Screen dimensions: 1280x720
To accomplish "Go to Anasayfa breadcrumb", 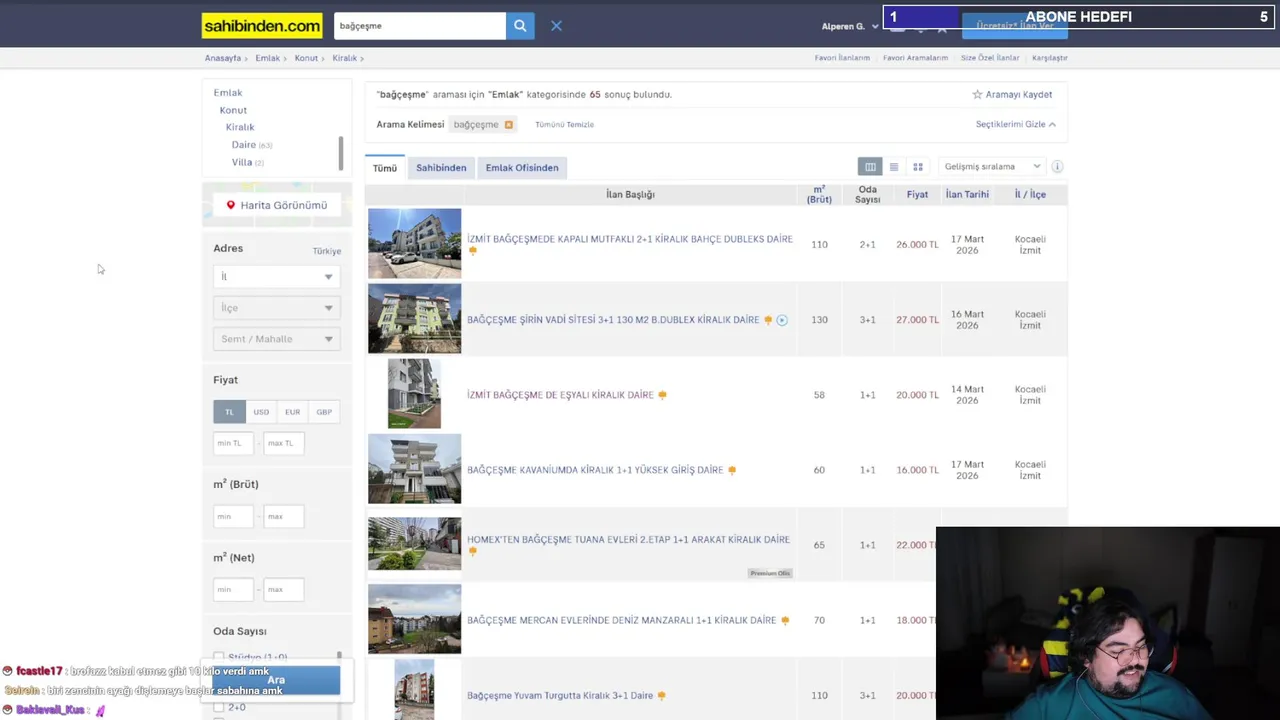I will pyautogui.click(x=223, y=58).
